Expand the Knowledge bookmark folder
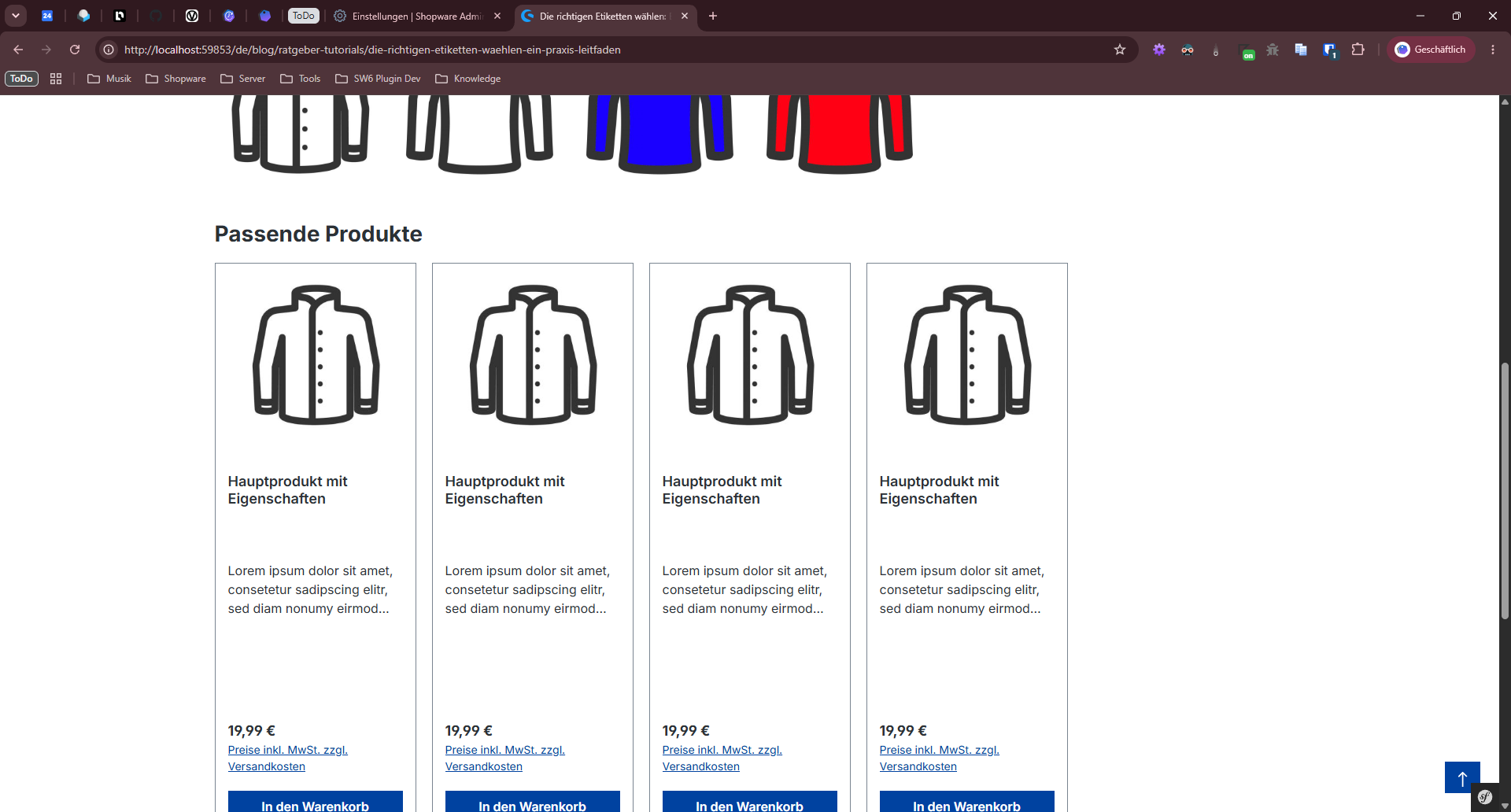Viewport: 1511px width, 812px height. (x=468, y=79)
